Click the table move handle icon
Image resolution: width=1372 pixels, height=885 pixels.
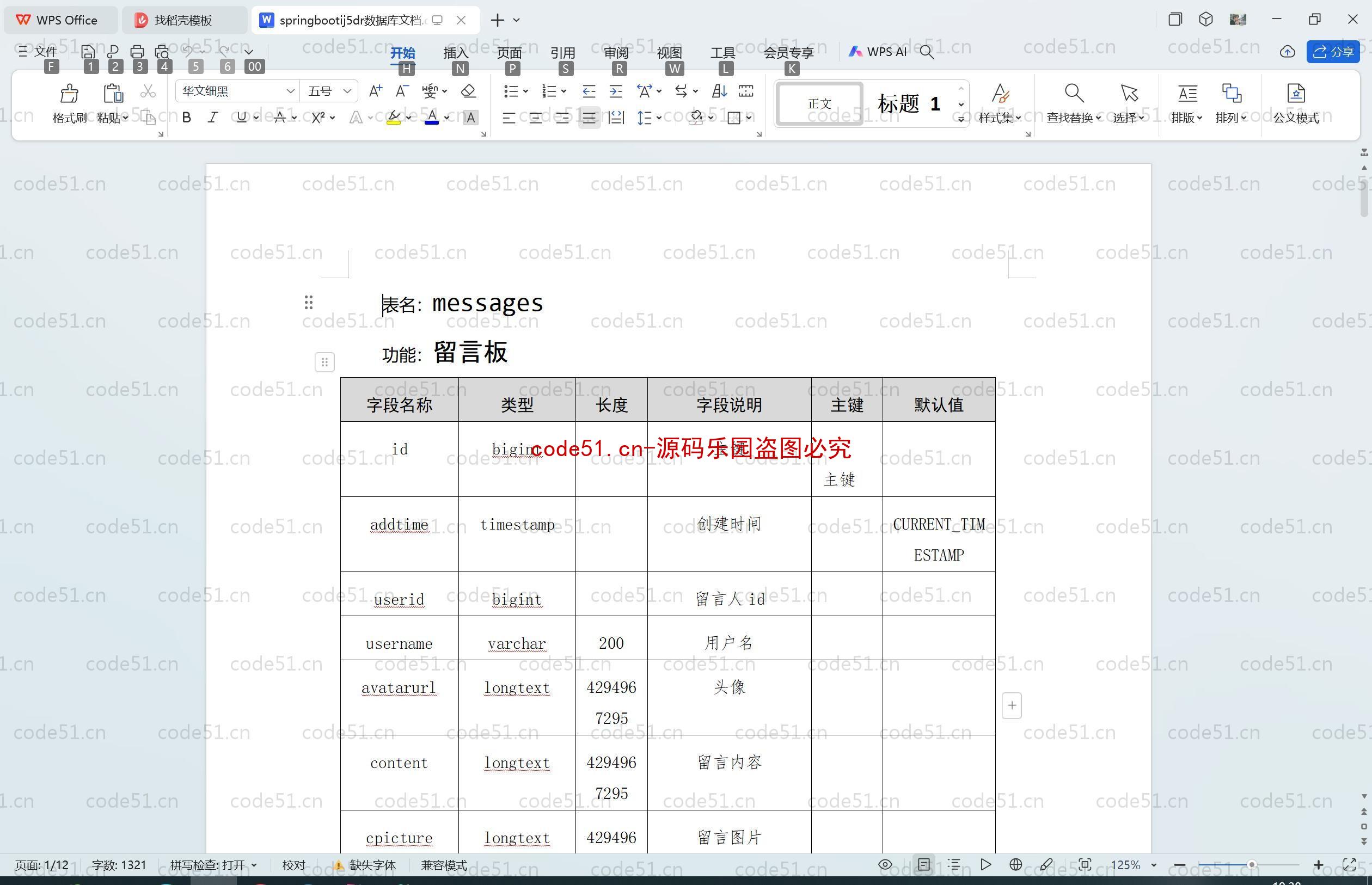324,362
